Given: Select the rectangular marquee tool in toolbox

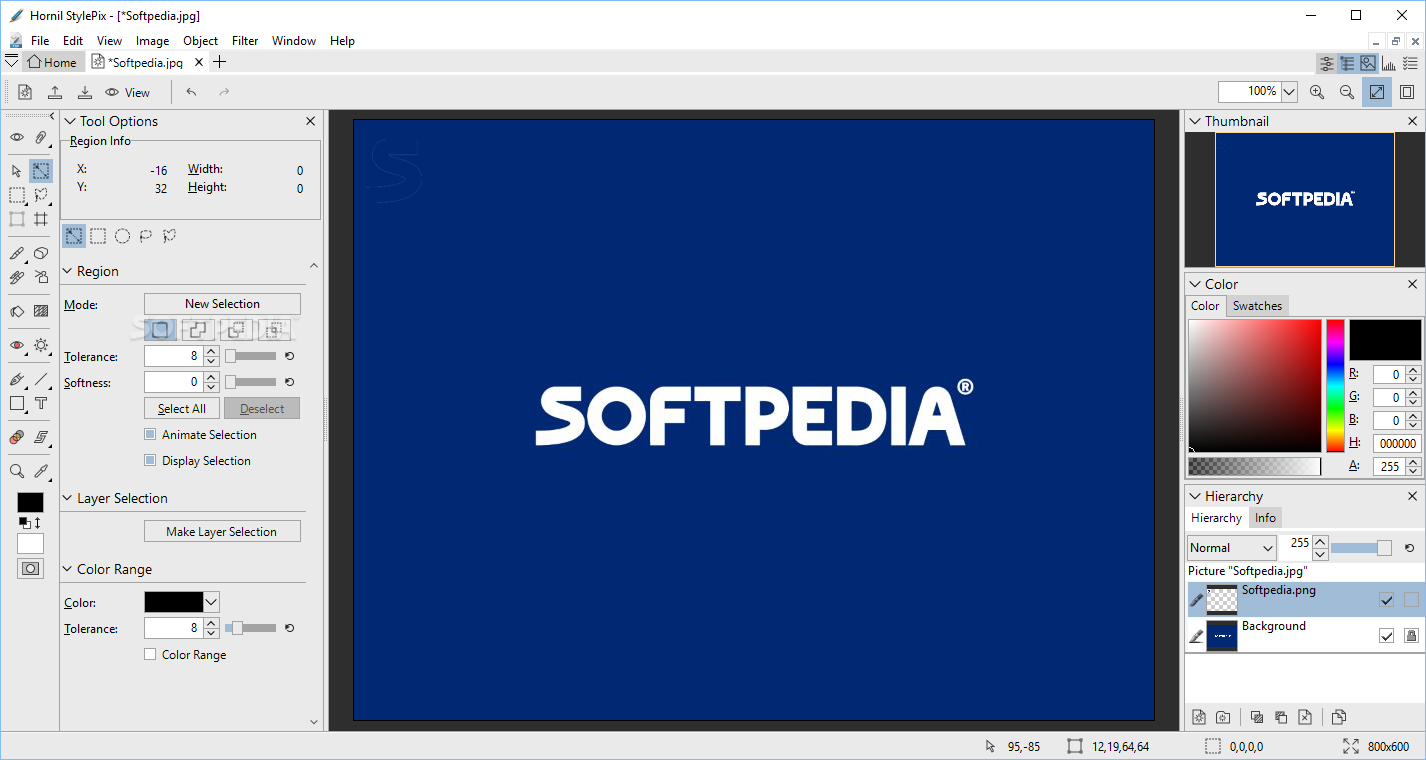Looking at the screenshot, I should pyautogui.click(x=17, y=195).
